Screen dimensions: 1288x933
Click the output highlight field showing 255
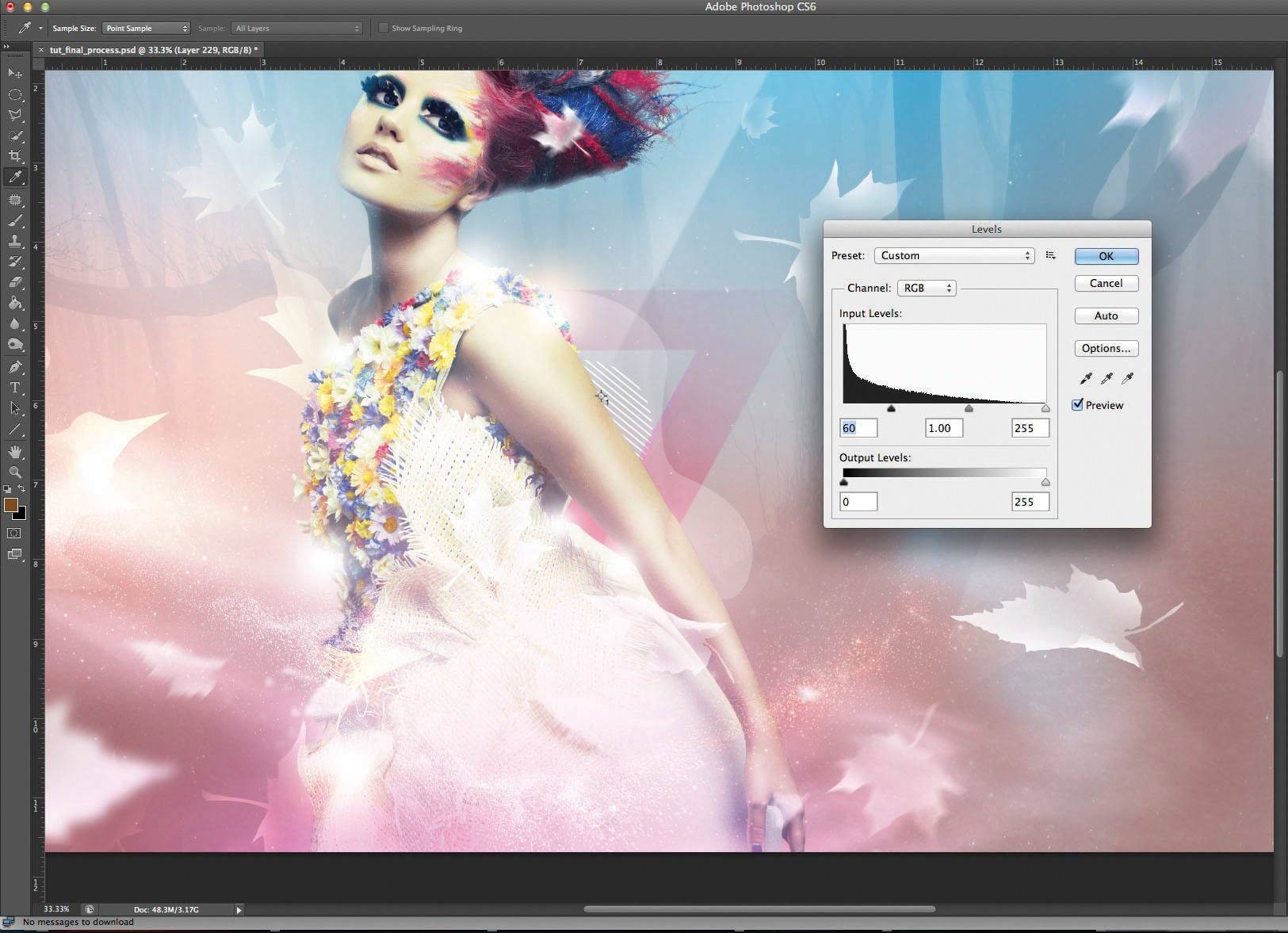1030,502
